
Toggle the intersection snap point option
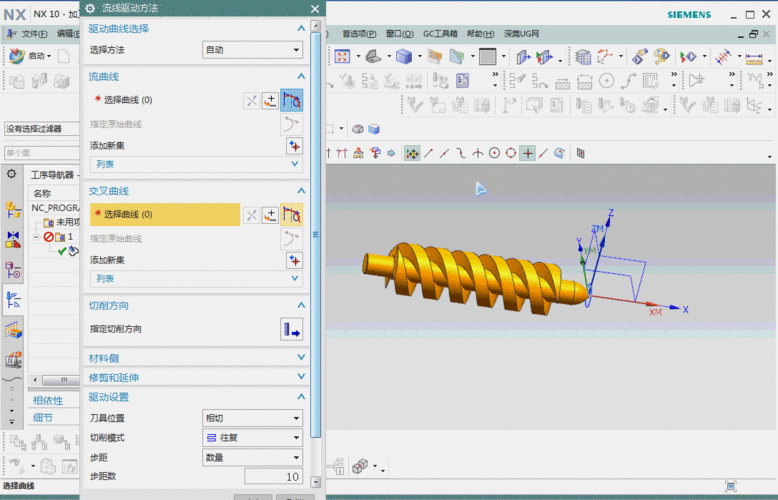click(x=478, y=153)
